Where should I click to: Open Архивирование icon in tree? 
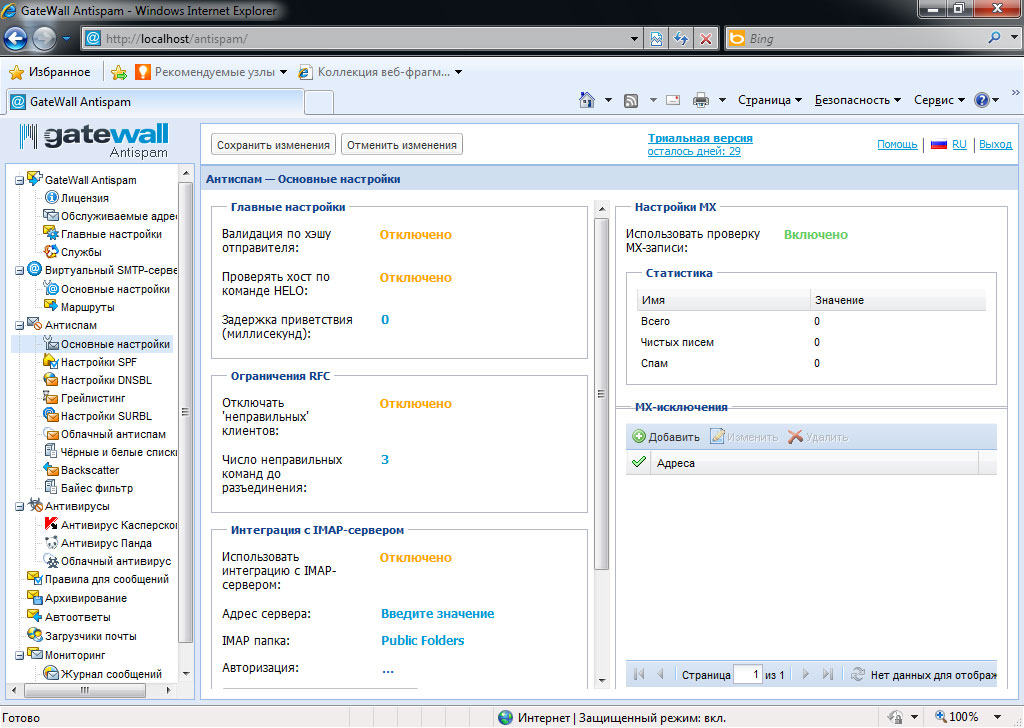(35, 597)
